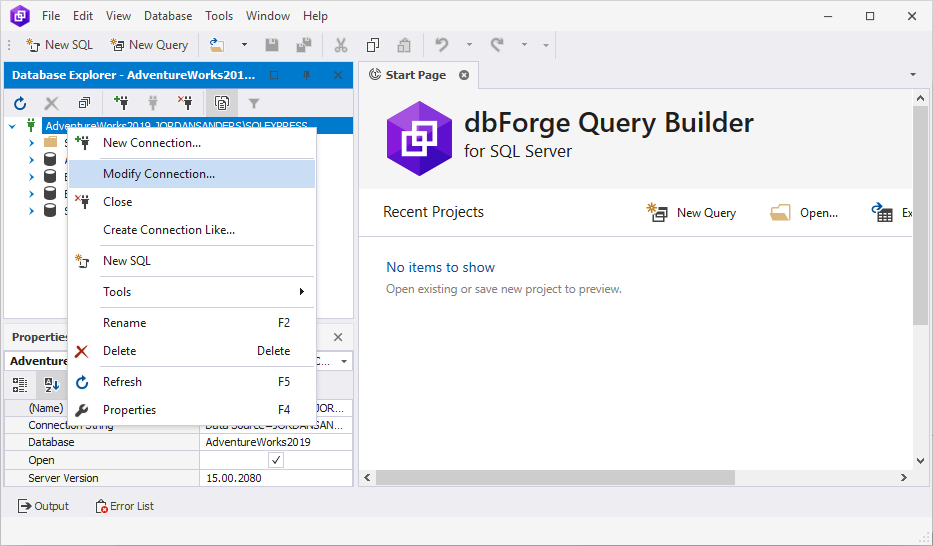
Task: Click the Undo arrow icon
Action: coord(442,45)
